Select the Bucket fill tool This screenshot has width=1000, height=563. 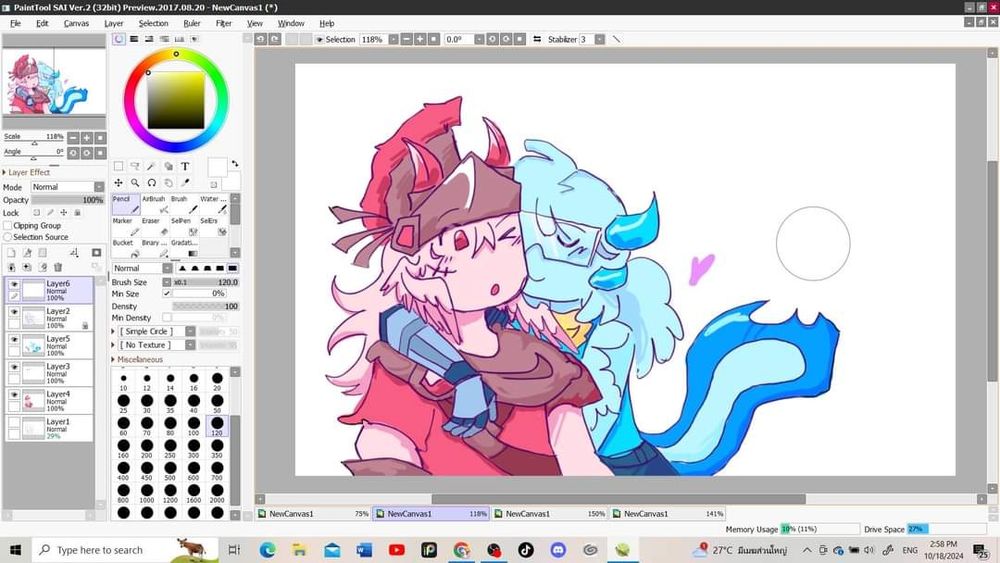click(126, 248)
